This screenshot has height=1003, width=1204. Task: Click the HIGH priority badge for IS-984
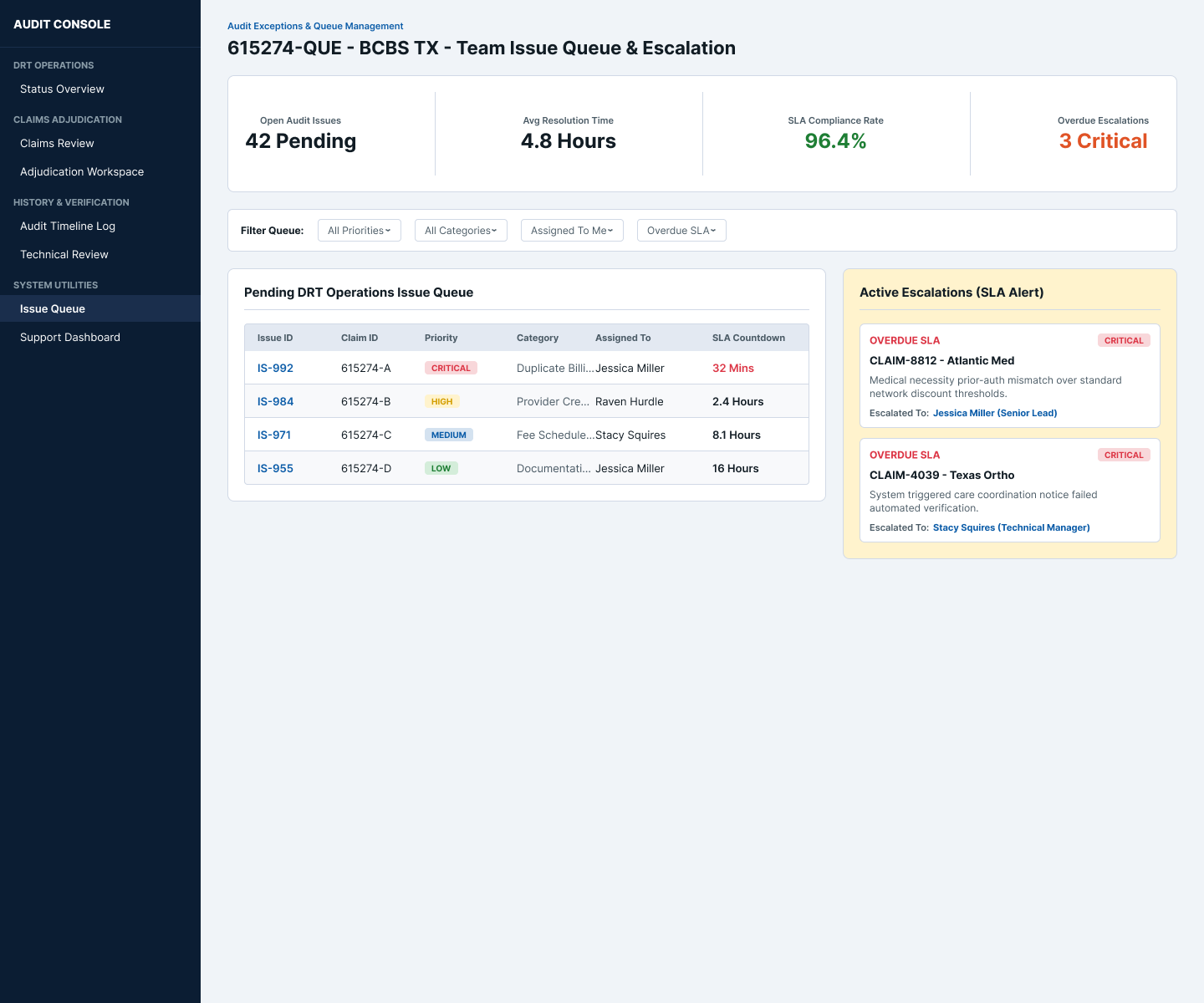[x=441, y=401]
